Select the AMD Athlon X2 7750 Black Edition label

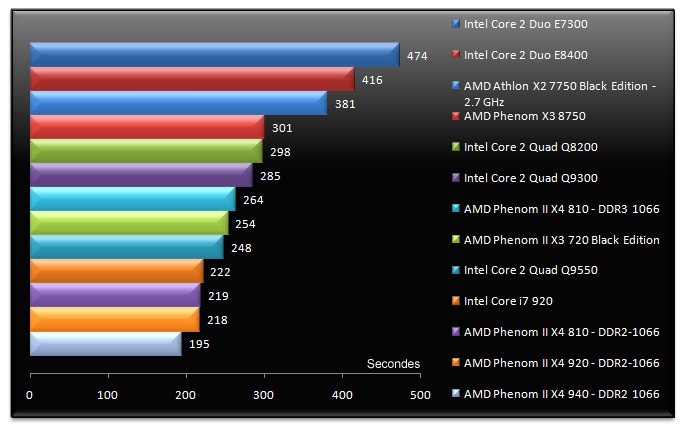click(560, 94)
